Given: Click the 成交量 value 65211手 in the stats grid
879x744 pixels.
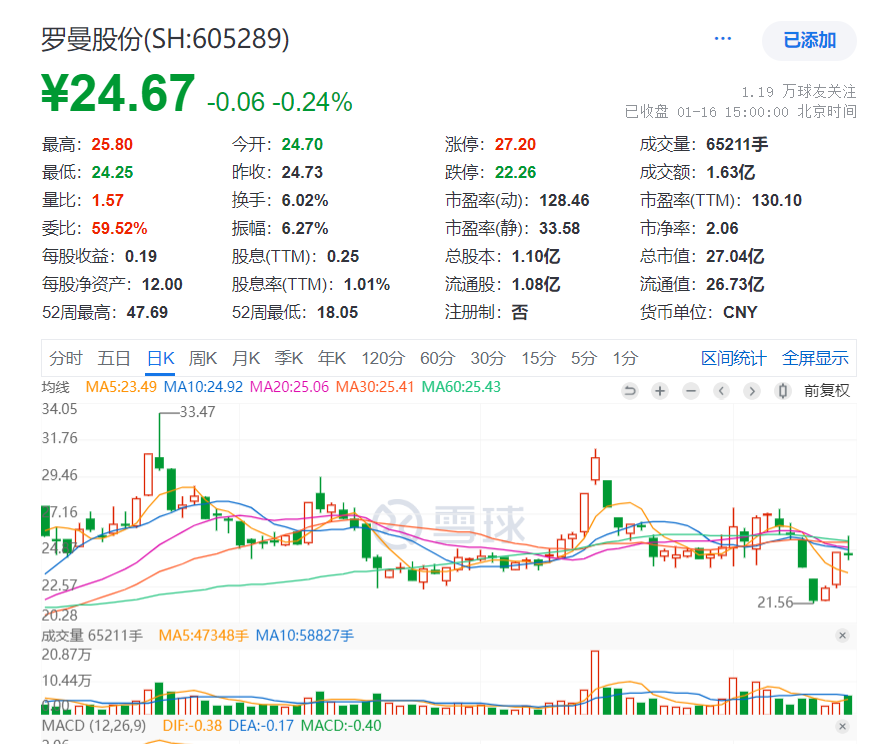Looking at the screenshot, I should coord(737,145).
